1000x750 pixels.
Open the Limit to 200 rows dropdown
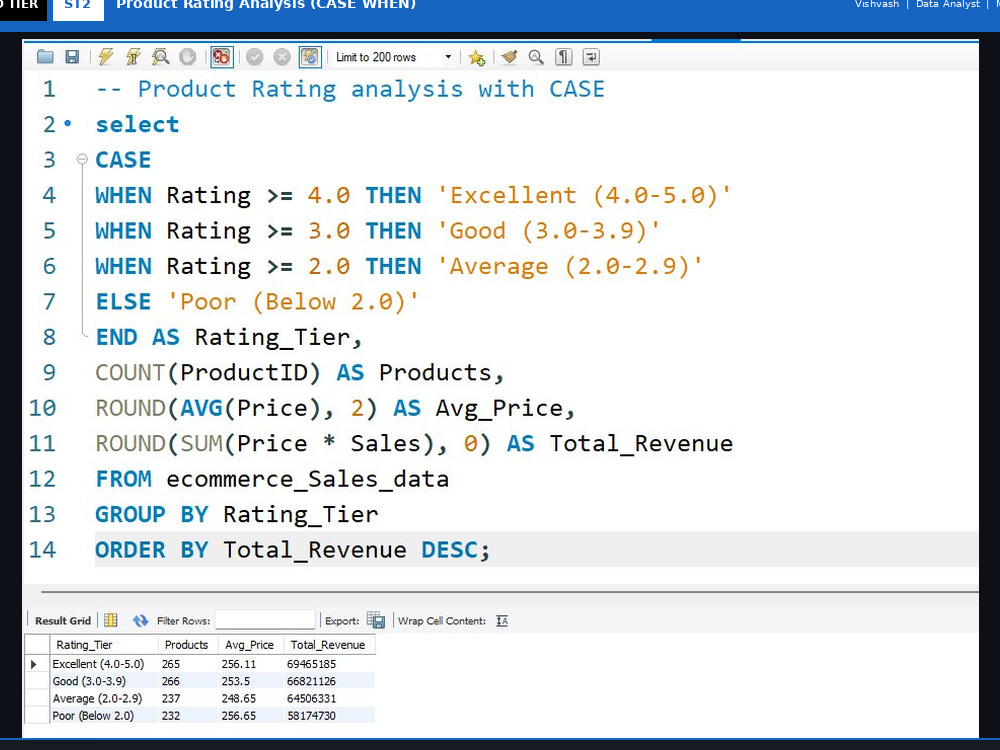(393, 57)
